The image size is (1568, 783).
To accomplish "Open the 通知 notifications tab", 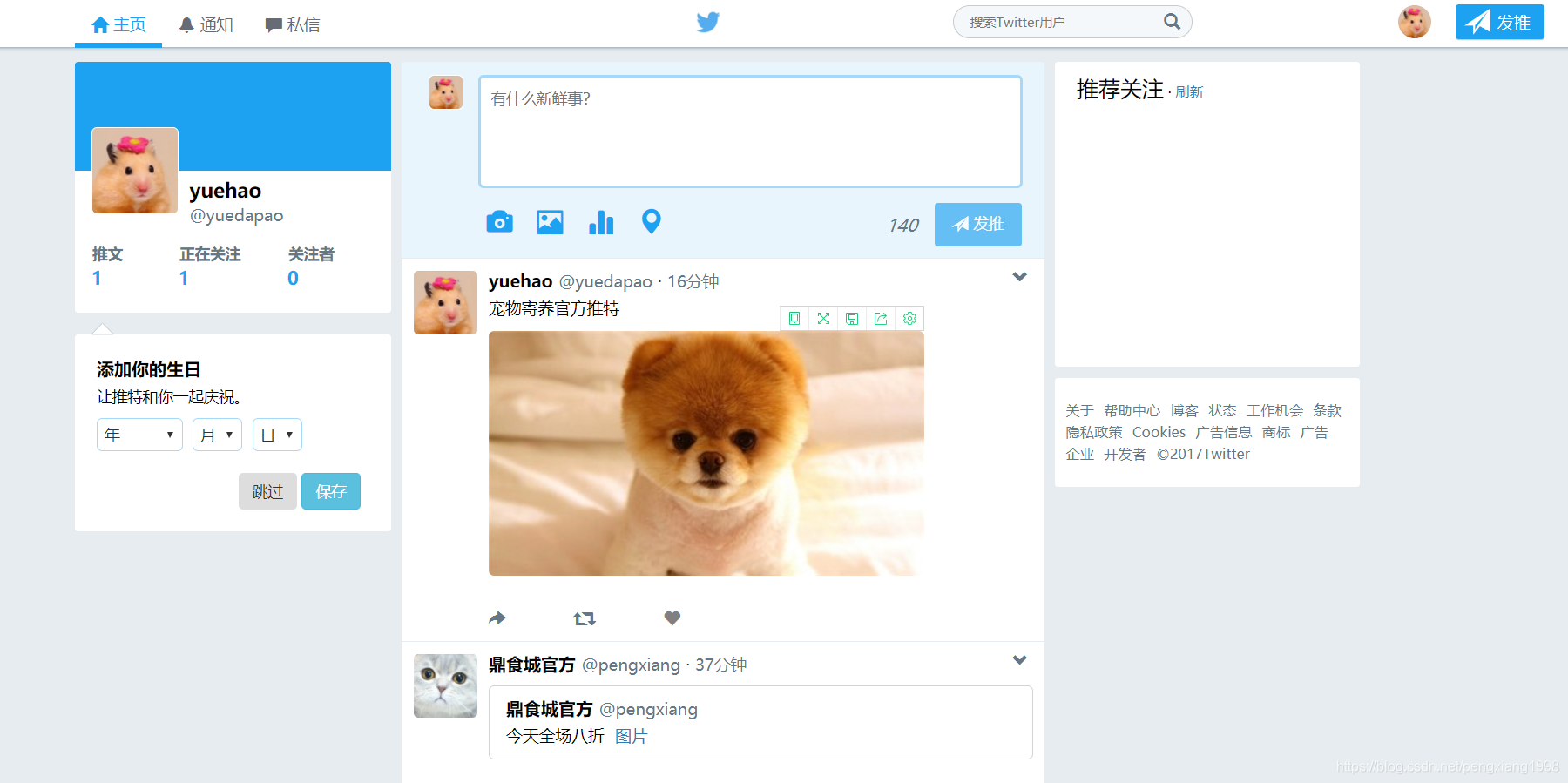I will tap(206, 24).
